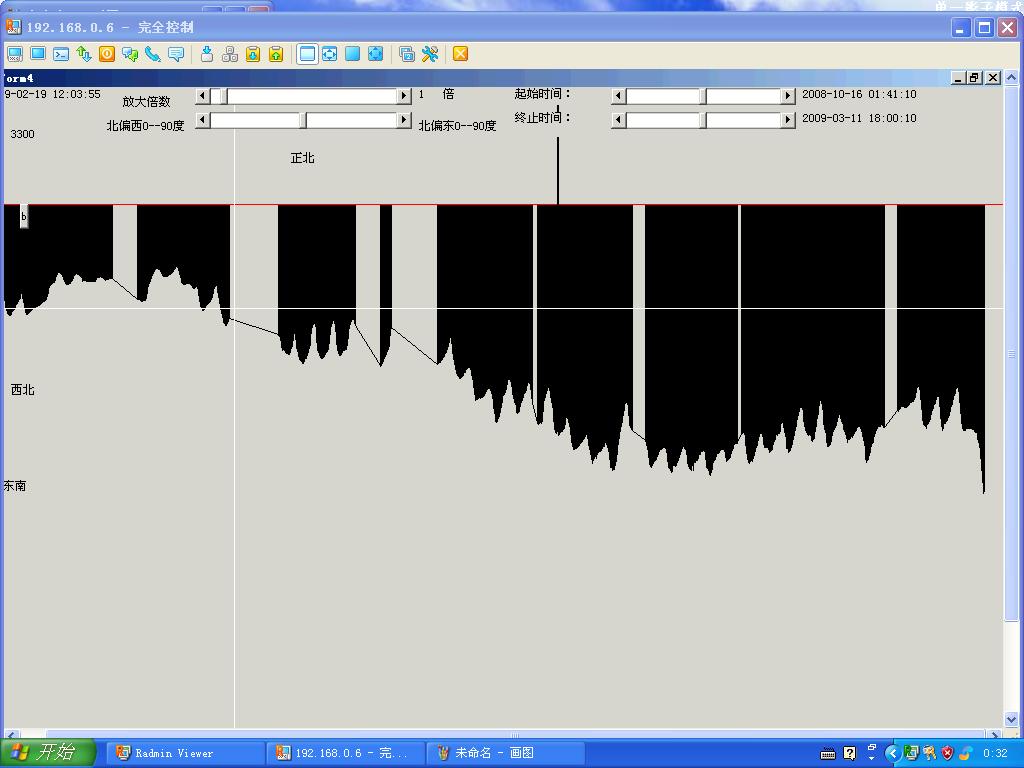1024x768 pixels.
Task: Click the 北偏东0--90度 label
Action: [457, 125]
